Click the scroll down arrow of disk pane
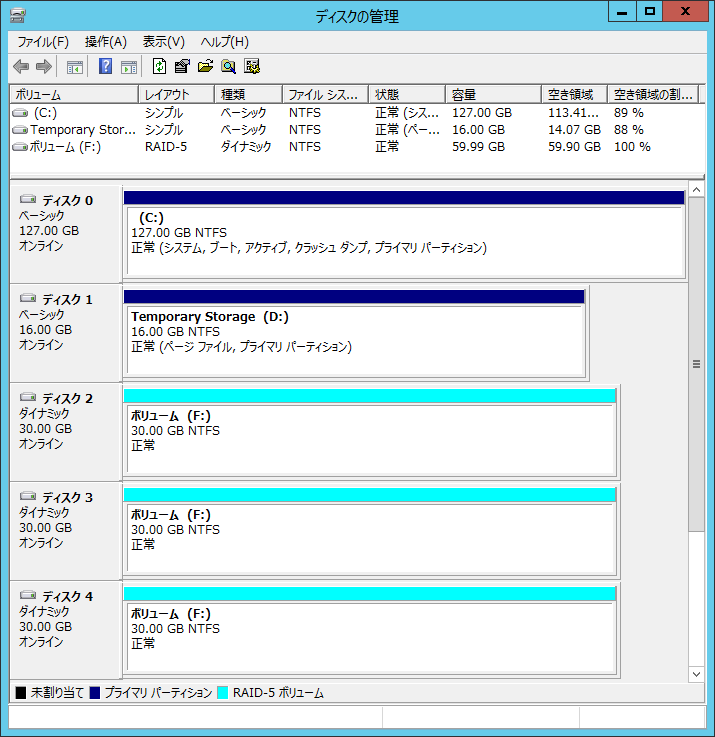The width and height of the screenshot is (715, 737). (x=696, y=674)
